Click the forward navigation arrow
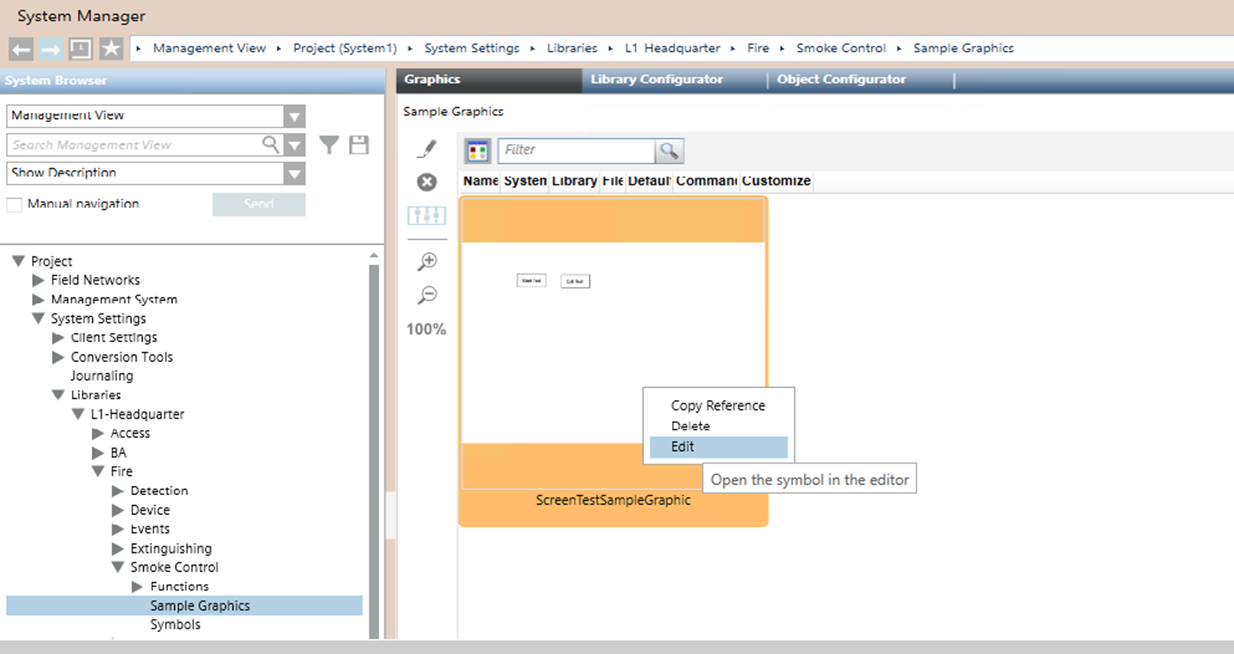Screen dimensions: 1234x654 51,49
